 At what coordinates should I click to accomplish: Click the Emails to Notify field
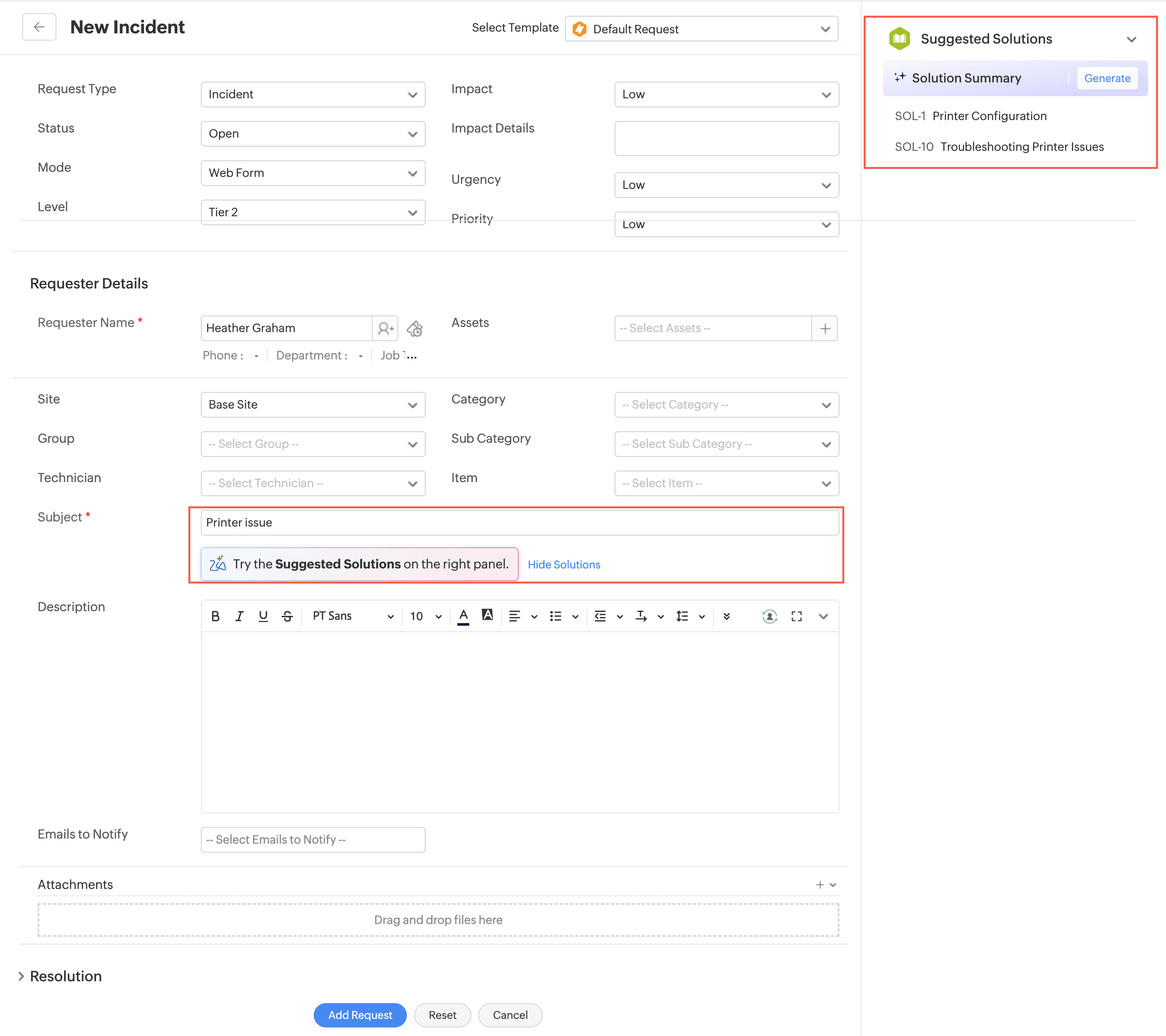pos(313,840)
